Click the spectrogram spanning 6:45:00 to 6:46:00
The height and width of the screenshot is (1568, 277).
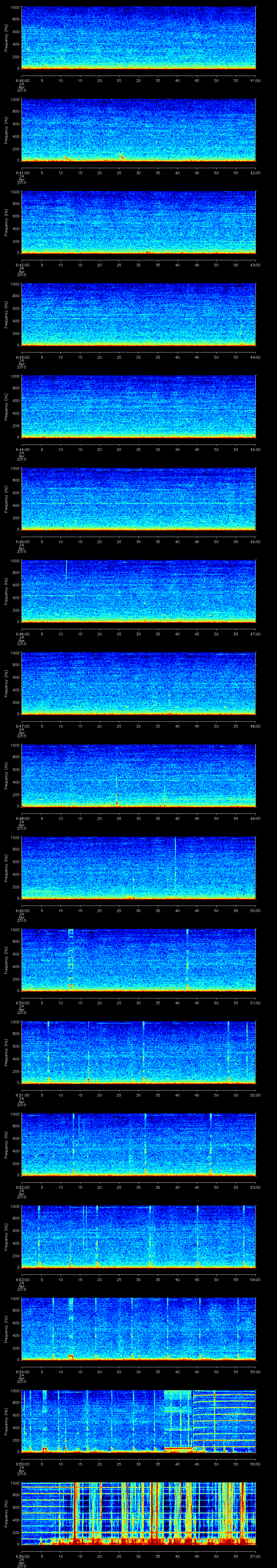(x=139, y=499)
